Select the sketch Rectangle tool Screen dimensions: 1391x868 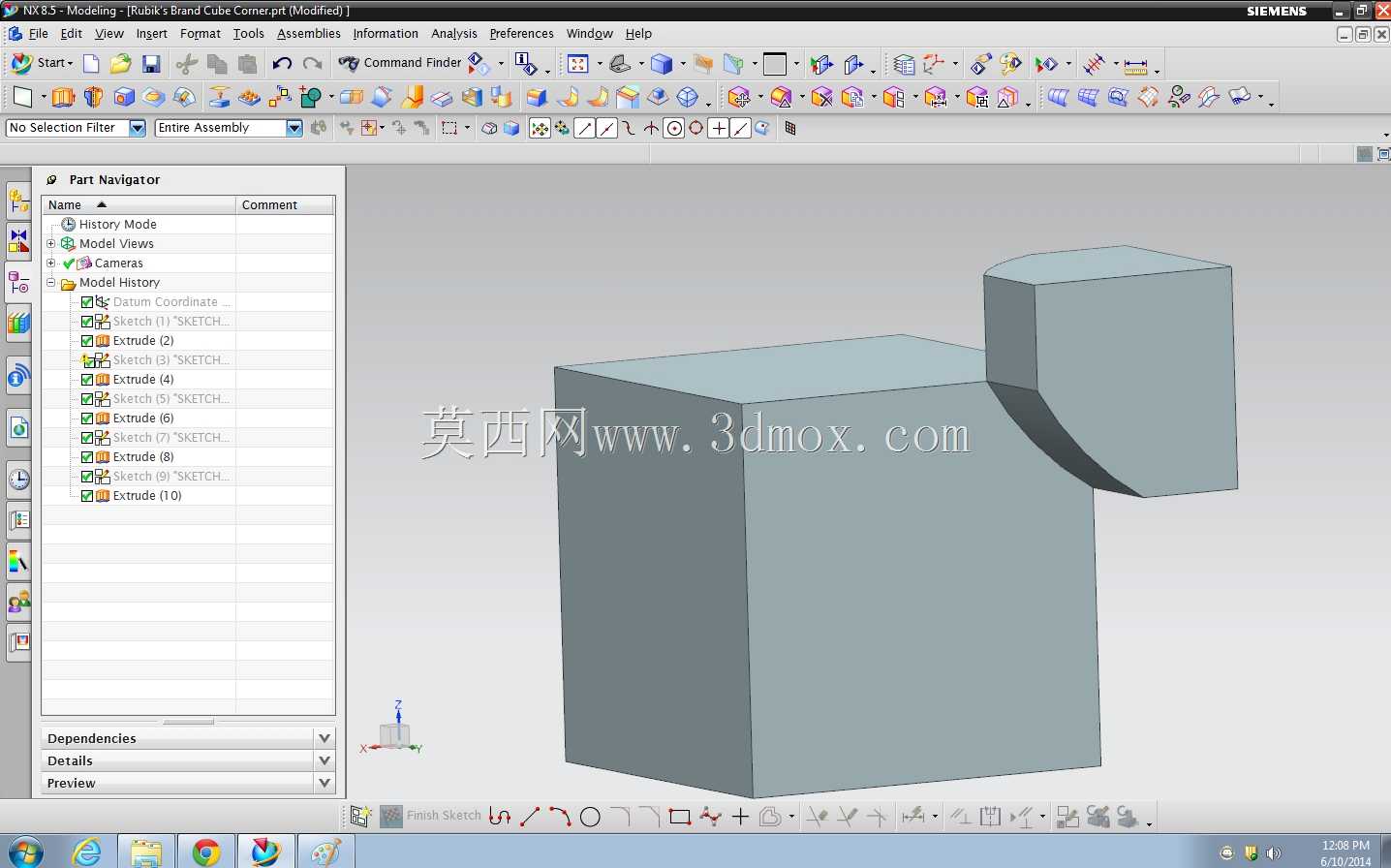pyautogui.click(x=680, y=817)
